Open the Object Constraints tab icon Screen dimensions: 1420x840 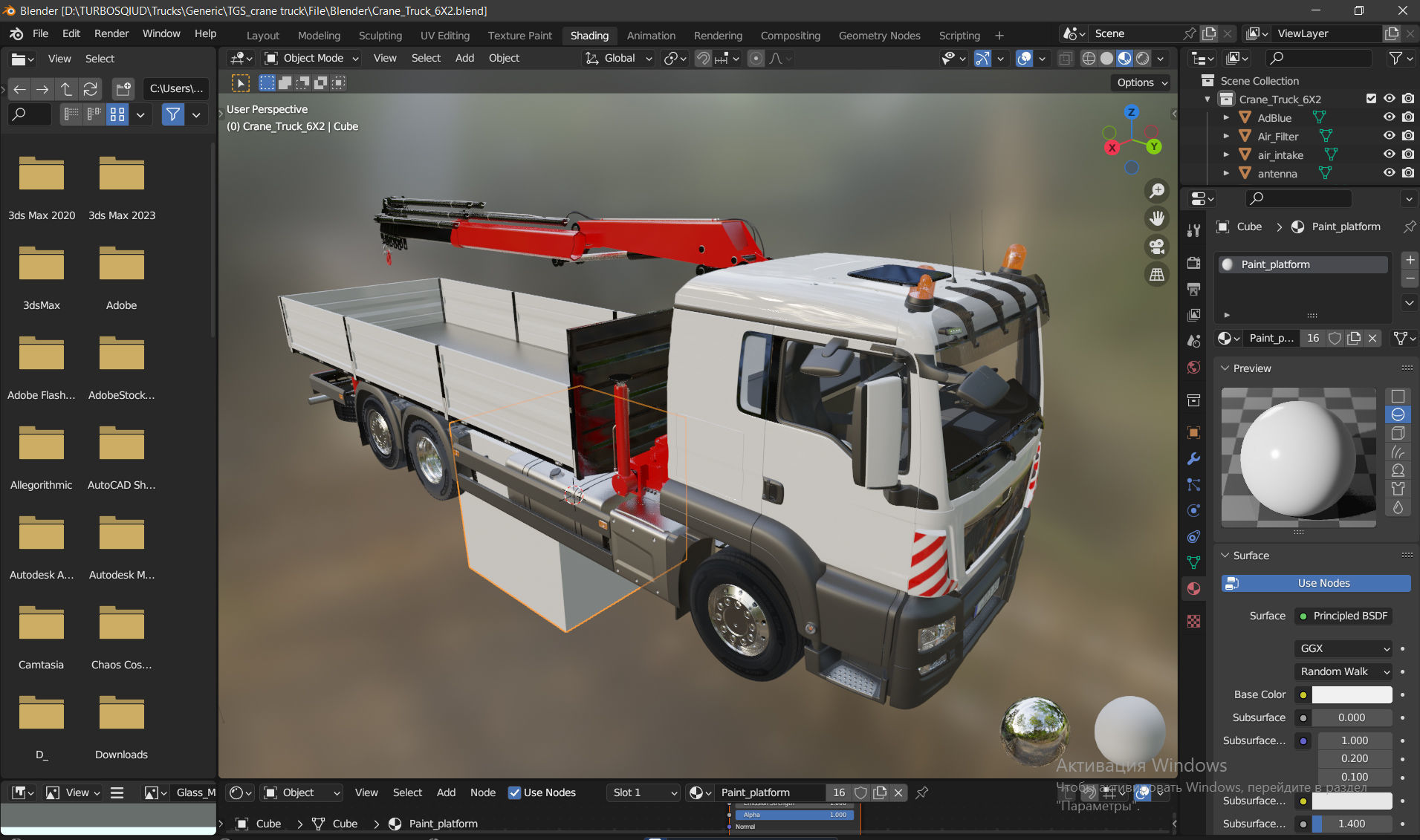1193,537
